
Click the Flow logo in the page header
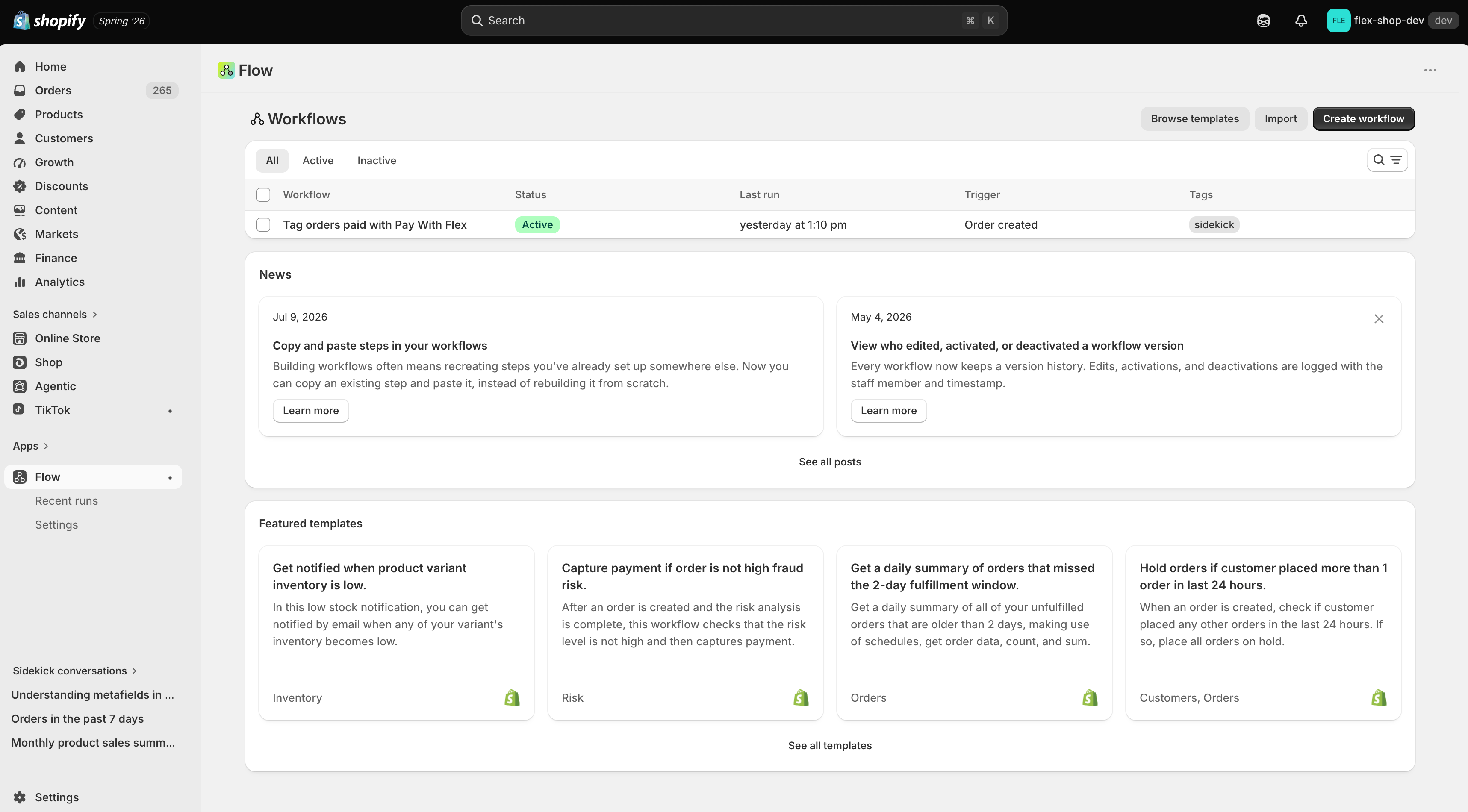click(x=226, y=70)
